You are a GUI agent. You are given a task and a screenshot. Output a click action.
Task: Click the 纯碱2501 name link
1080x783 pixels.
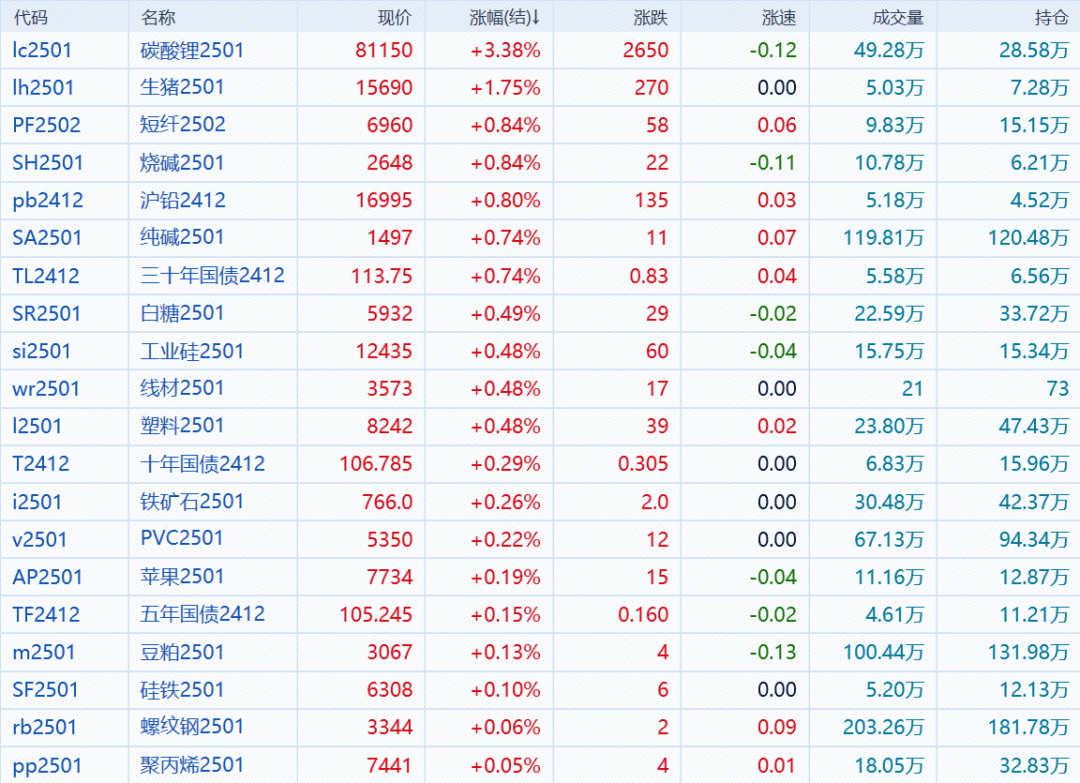(182, 237)
